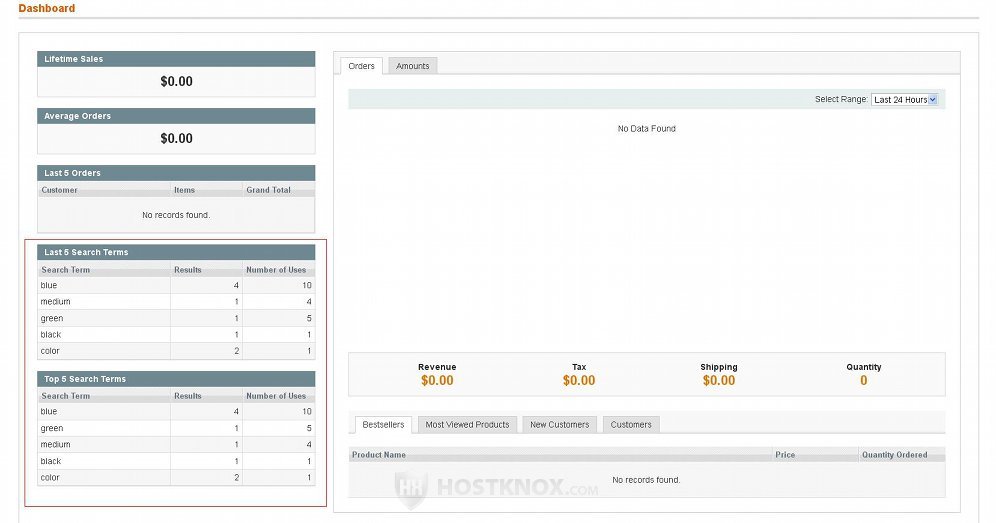This screenshot has height=523, width=996.
Task: Click the Customer column in Last 5 Orders
Action: tap(60, 190)
